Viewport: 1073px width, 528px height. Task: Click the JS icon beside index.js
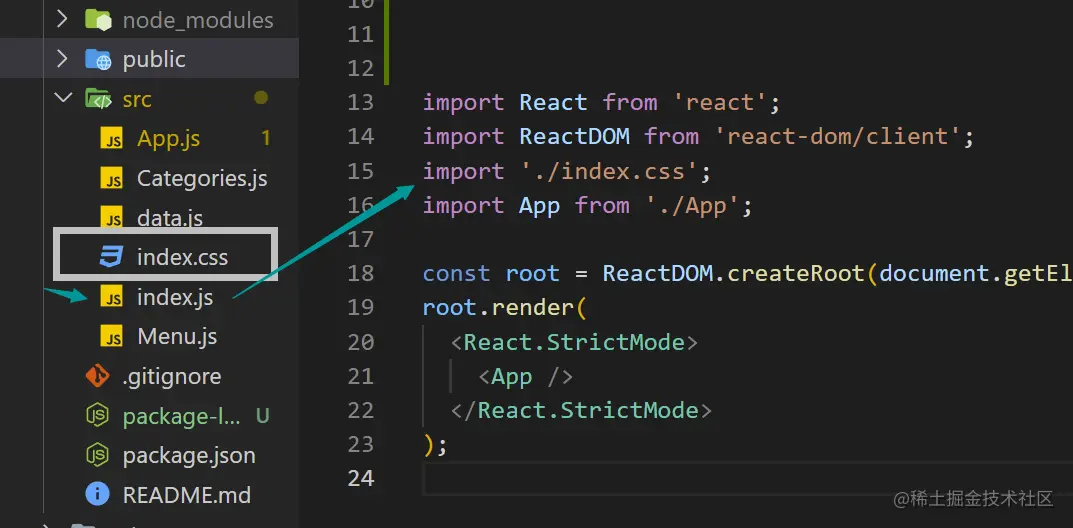pyautogui.click(x=112, y=298)
